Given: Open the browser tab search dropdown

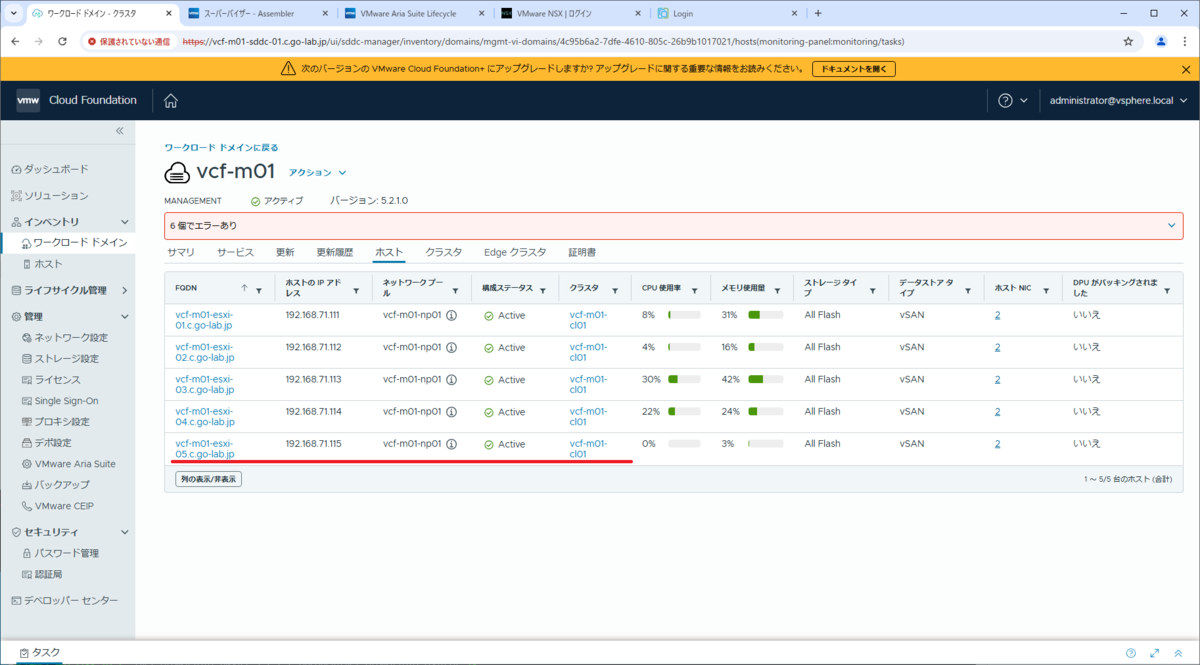Looking at the screenshot, I should click(16, 13).
